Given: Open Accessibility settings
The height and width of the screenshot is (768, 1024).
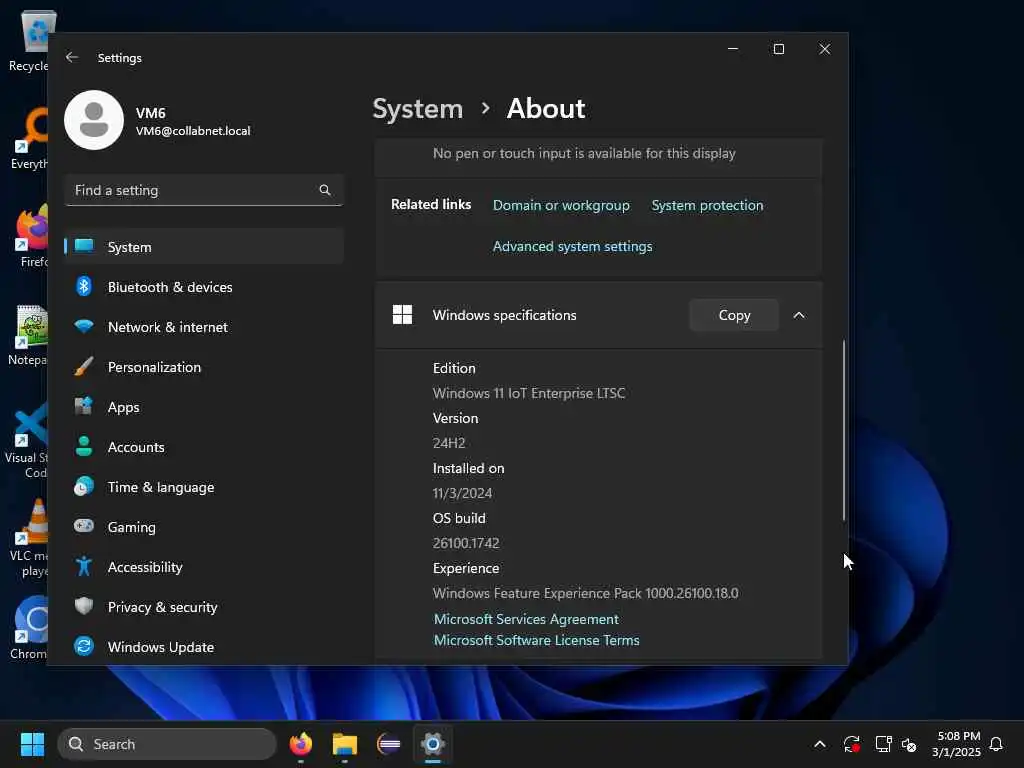Looking at the screenshot, I should 204,566.
